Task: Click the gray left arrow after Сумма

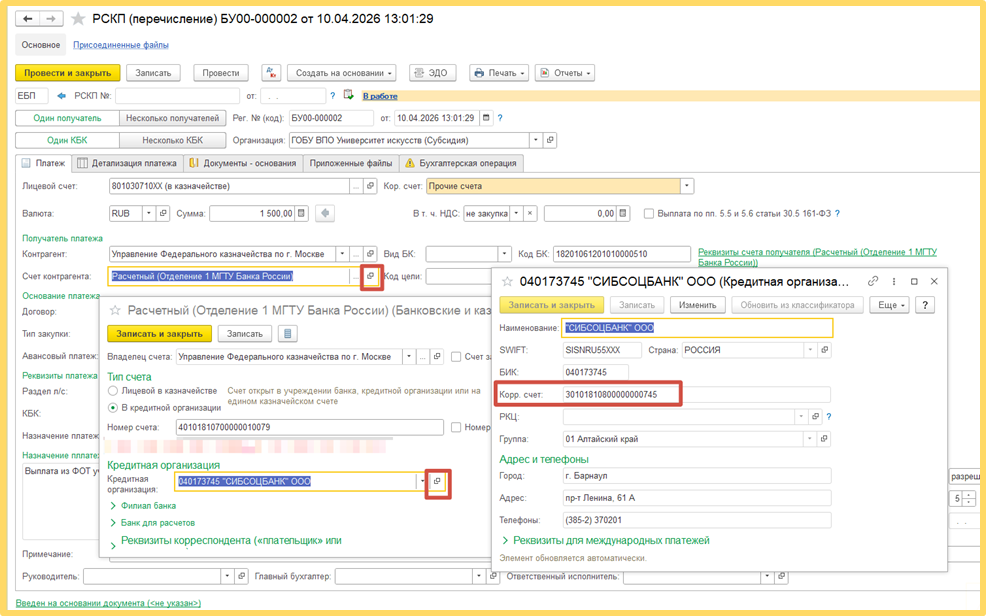Action: pyautogui.click(x=324, y=214)
